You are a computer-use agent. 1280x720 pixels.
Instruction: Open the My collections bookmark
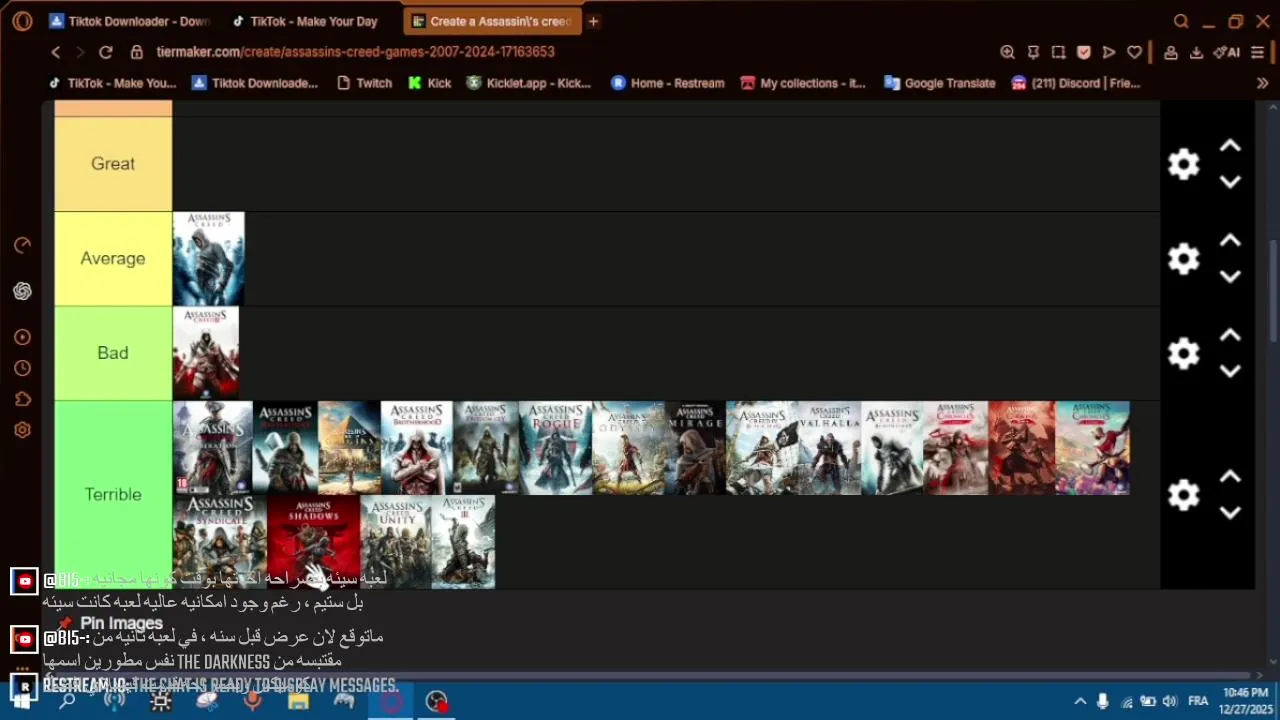click(x=803, y=83)
